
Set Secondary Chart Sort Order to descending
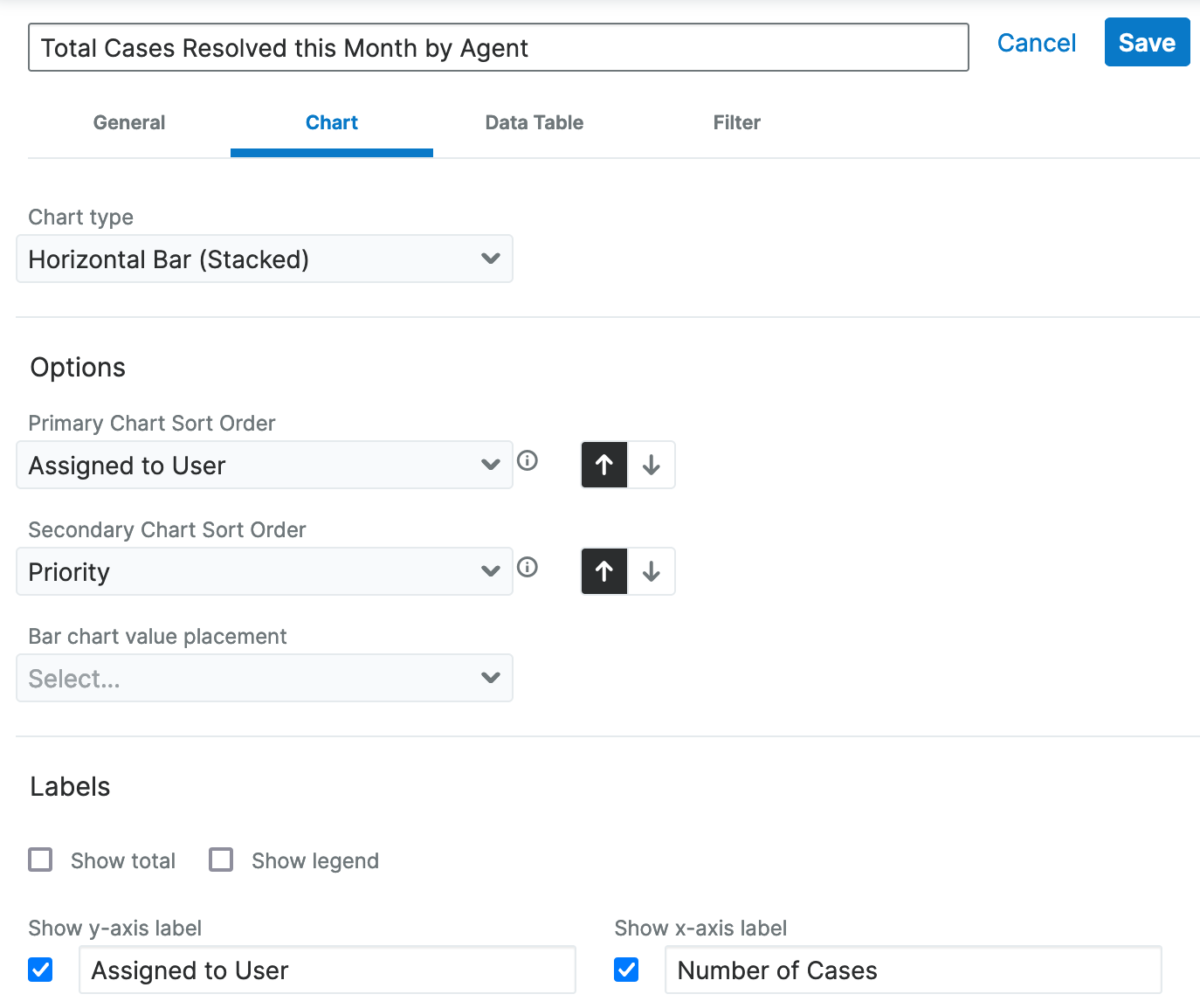652,571
